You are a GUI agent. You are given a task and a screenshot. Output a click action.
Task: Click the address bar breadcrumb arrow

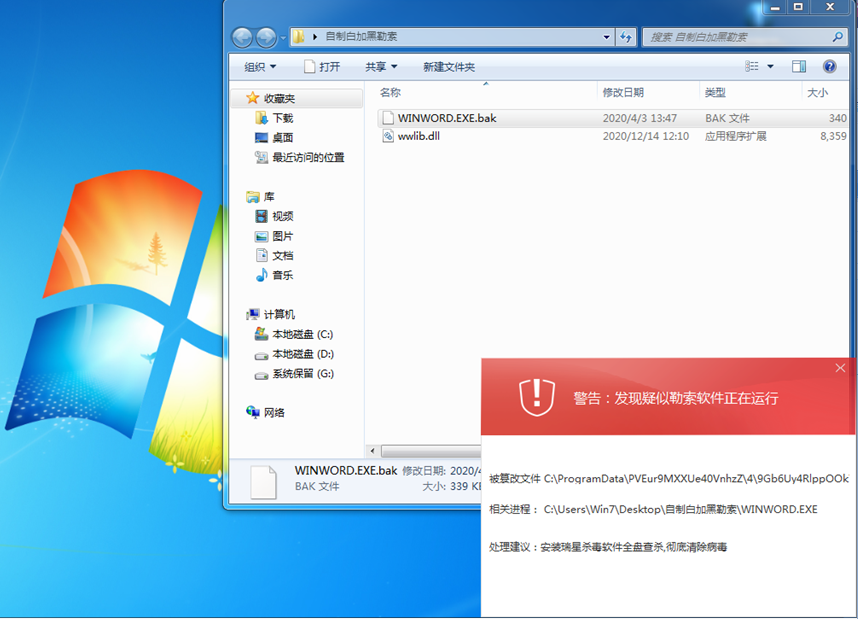(315, 37)
